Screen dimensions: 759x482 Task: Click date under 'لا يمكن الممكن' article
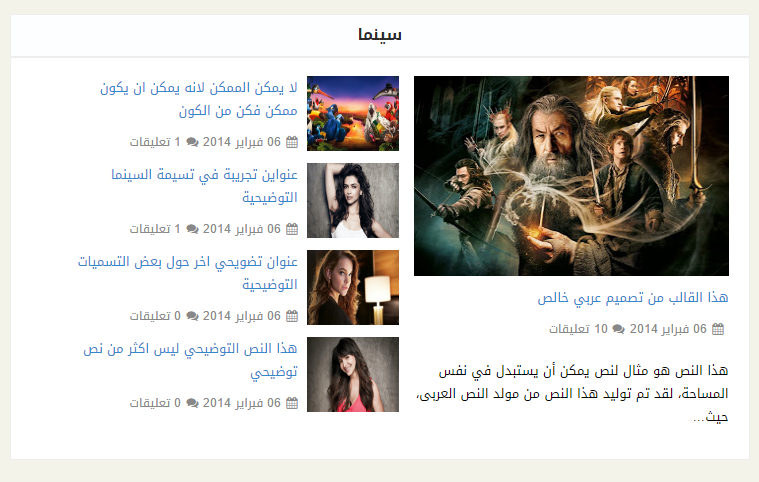pyautogui.click(x=242, y=142)
